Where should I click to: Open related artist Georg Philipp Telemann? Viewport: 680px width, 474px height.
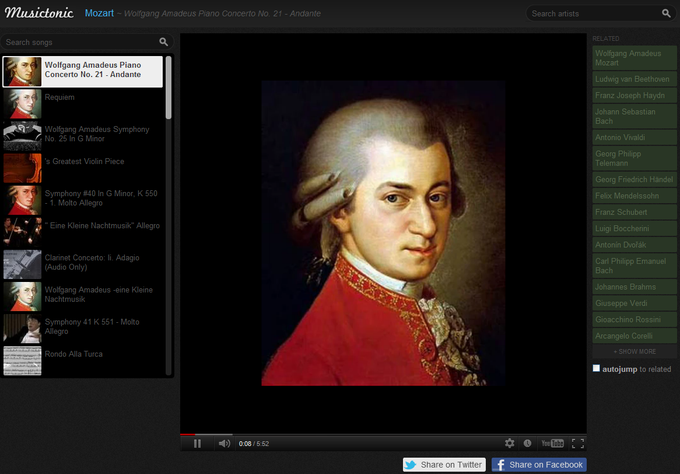click(634, 158)
